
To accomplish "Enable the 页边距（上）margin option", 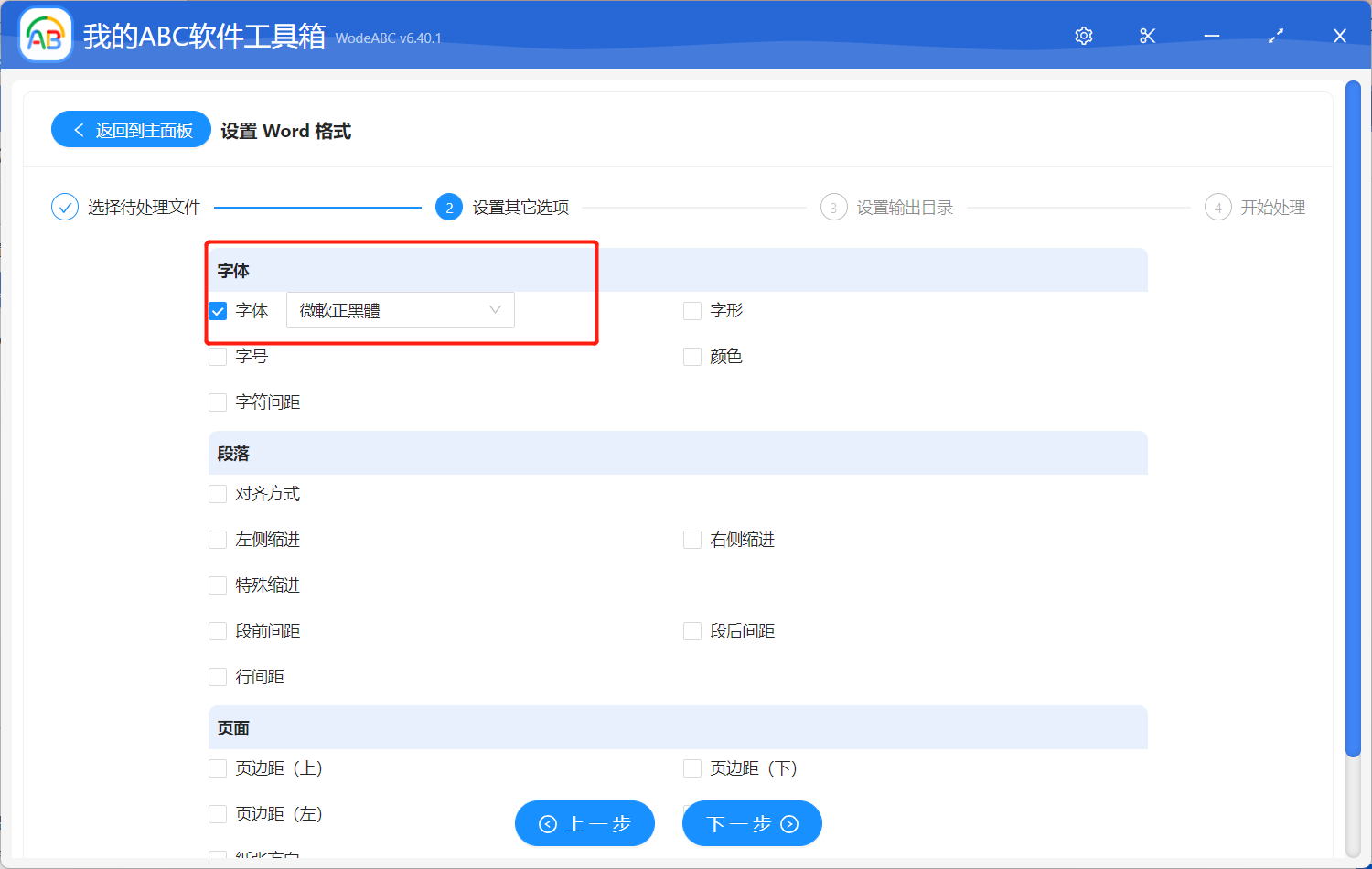I will pos(217,767).
